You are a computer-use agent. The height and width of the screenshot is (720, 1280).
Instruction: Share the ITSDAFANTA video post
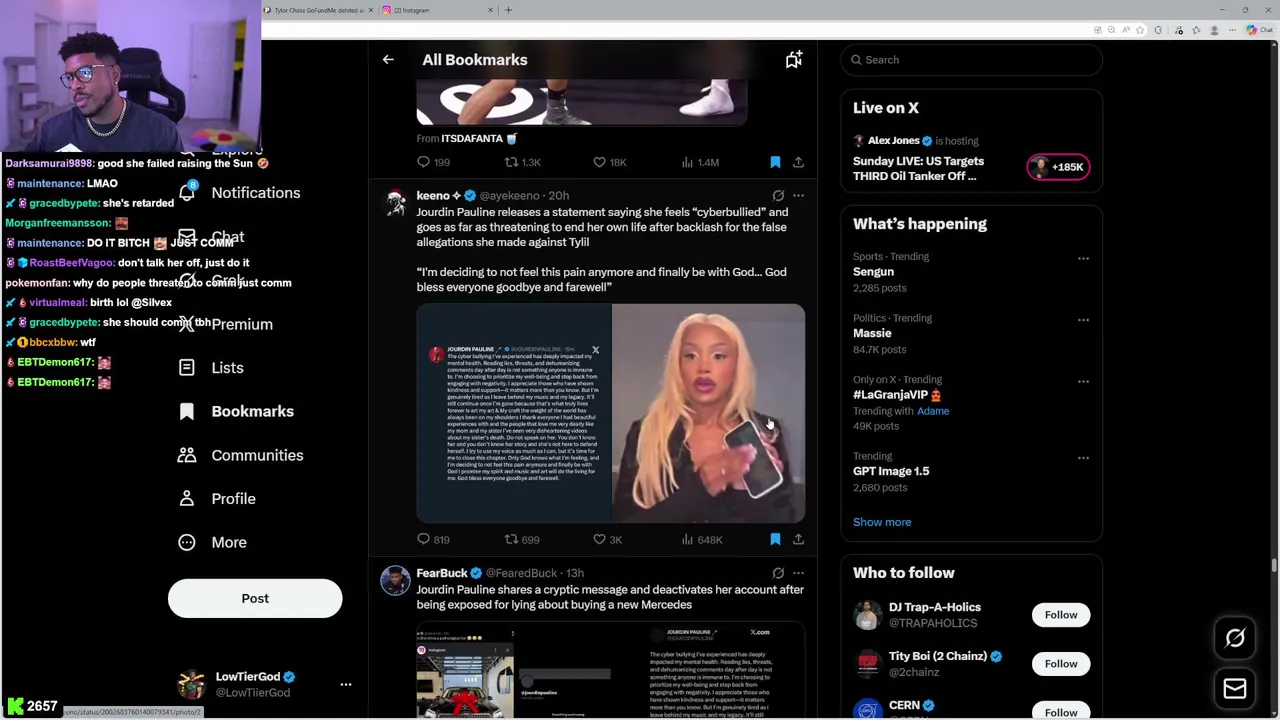(x=798, y=162)
